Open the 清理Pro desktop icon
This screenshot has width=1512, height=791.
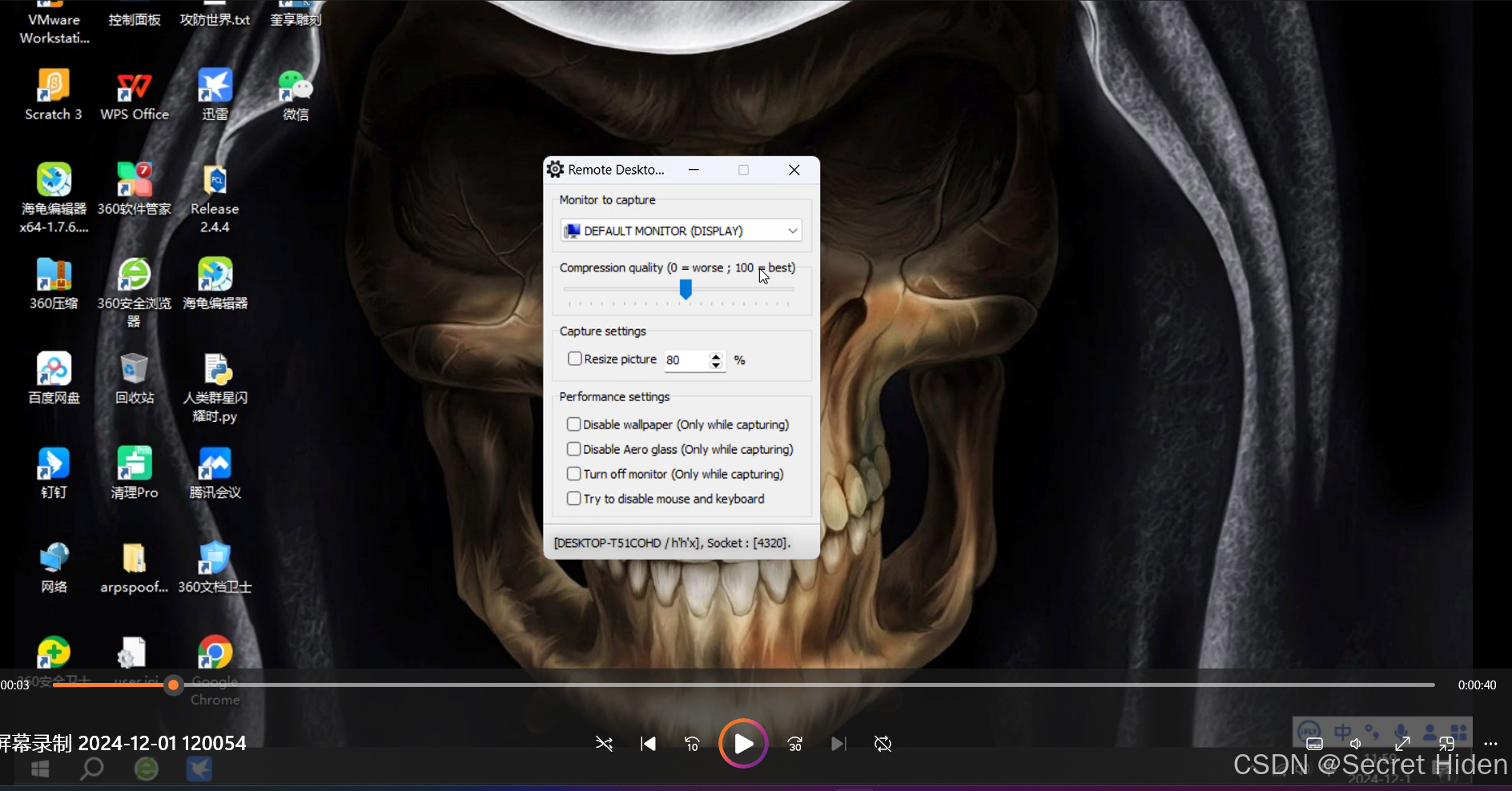(x=135, y=472)
